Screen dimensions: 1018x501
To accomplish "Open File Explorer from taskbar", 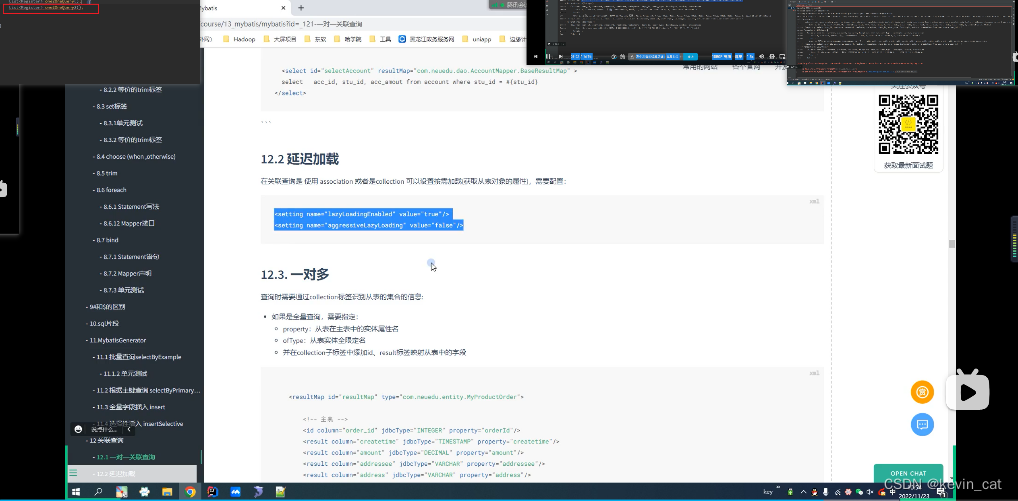I will 167,491.
